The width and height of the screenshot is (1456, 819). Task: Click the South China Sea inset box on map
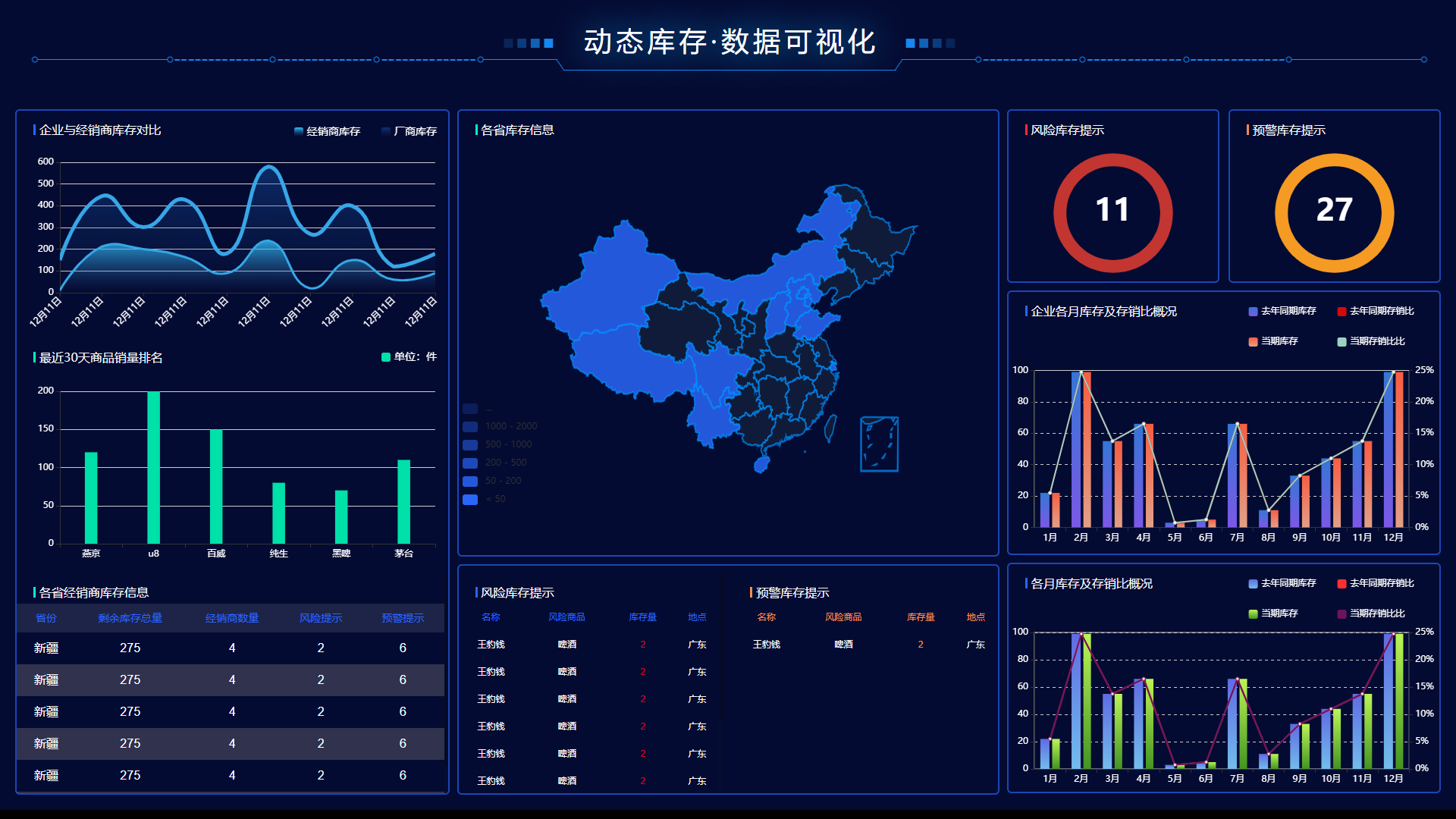coord(879,444)
